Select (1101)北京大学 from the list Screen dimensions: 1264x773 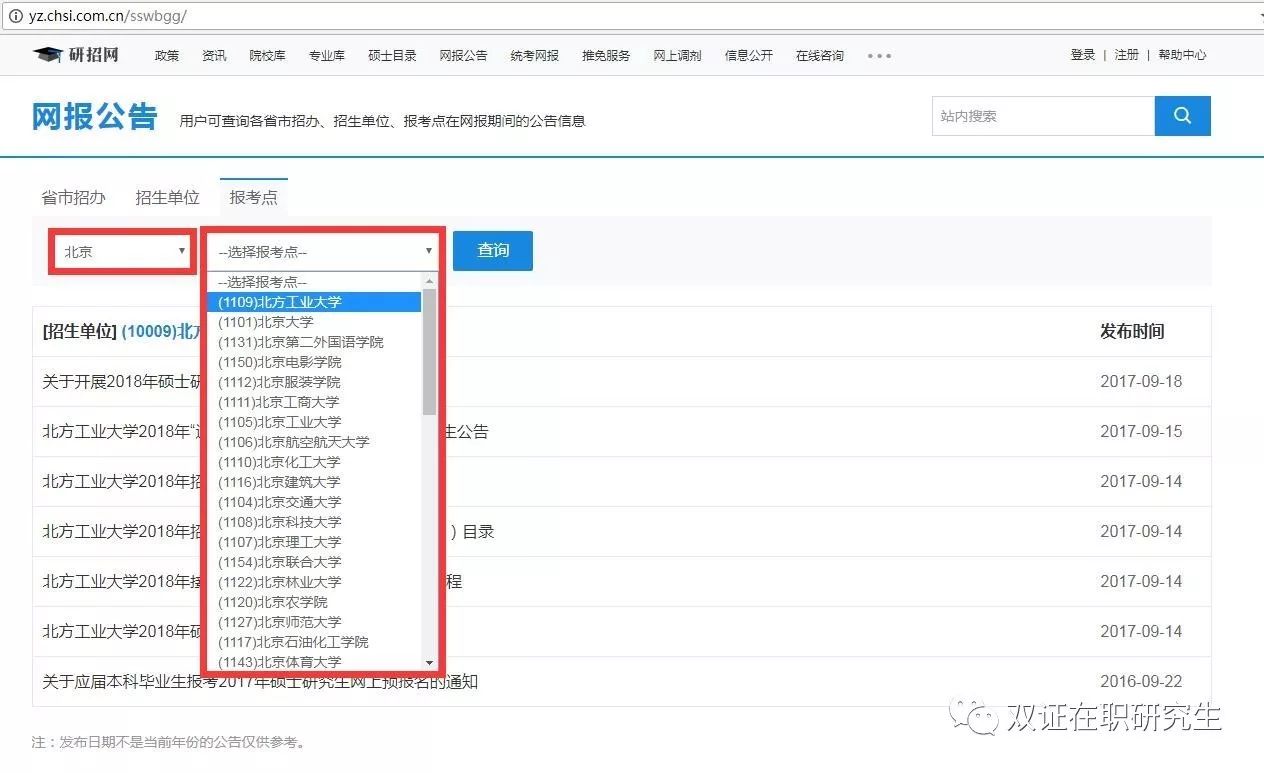coord(266,322)
